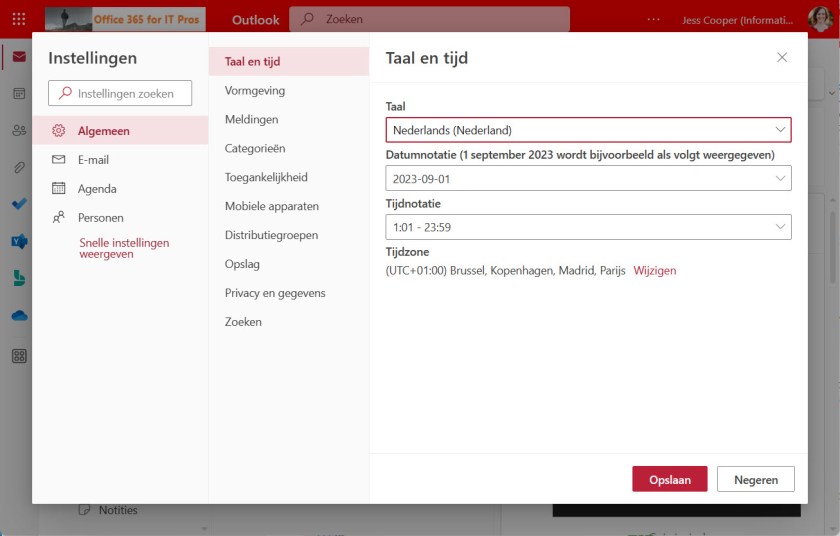This screenshot has width=840, height=536.
Task: Select Algemeen settings category
Action: (120, 131)
